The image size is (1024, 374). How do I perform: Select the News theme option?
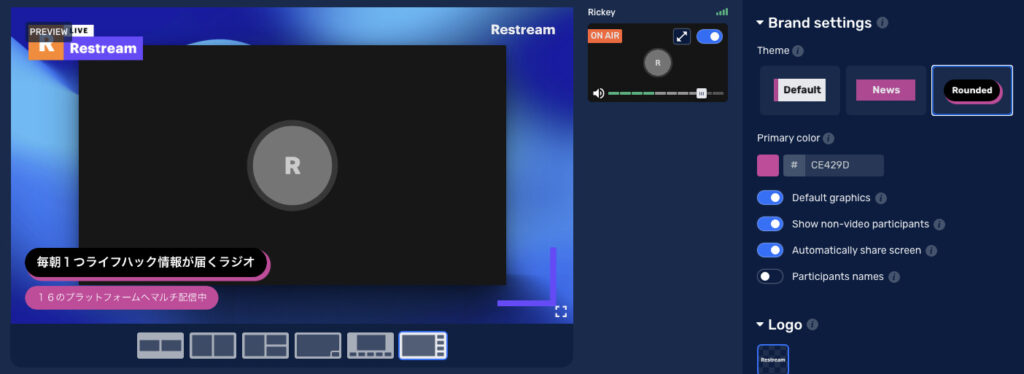click(886, 90)
